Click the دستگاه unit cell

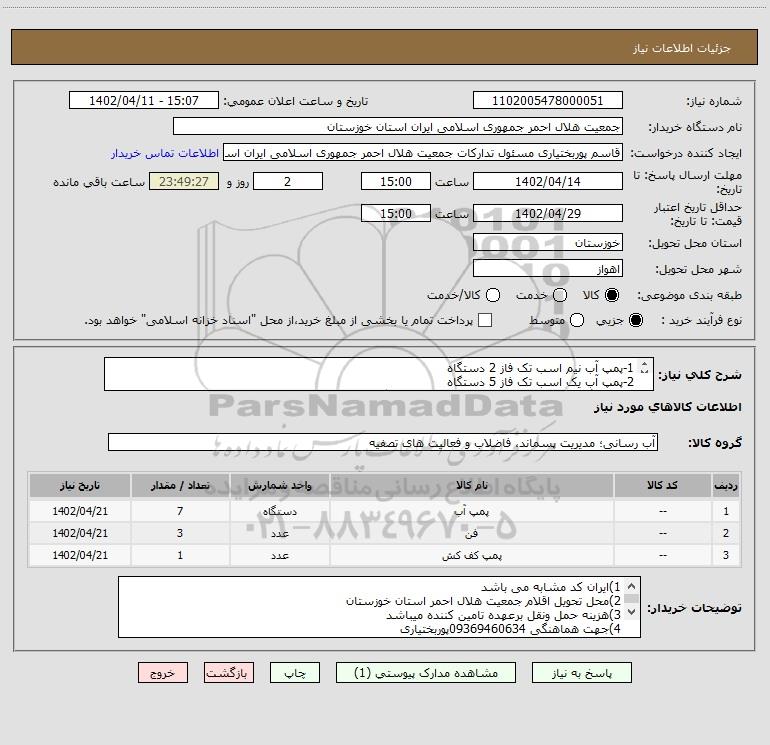click(280, 511)
